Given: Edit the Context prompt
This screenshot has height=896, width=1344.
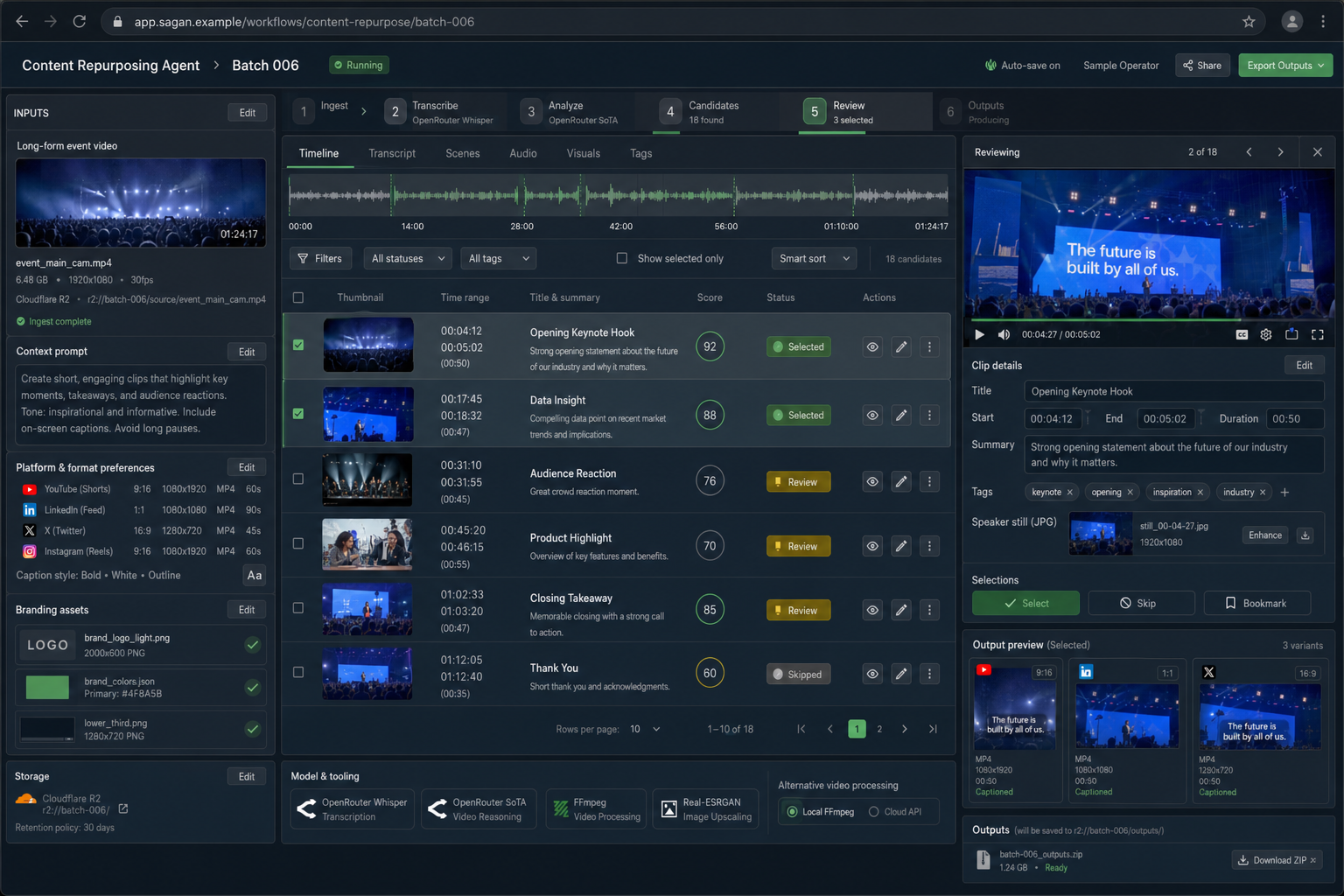Looking at the screenshot, I should pyautogui.click(x=247, y=352).
